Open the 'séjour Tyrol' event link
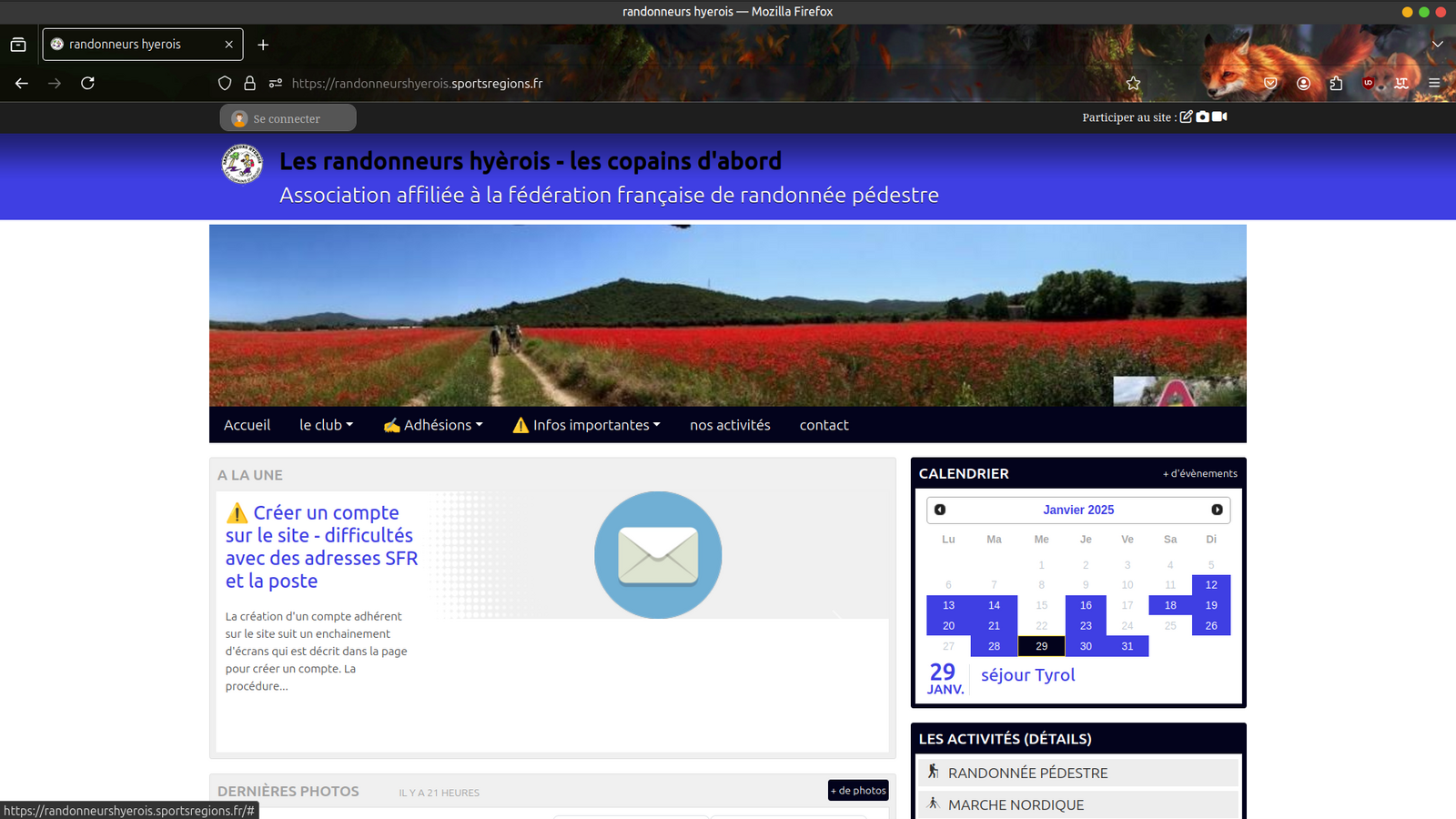1456x819 pixels. [x=1027, y=675]
